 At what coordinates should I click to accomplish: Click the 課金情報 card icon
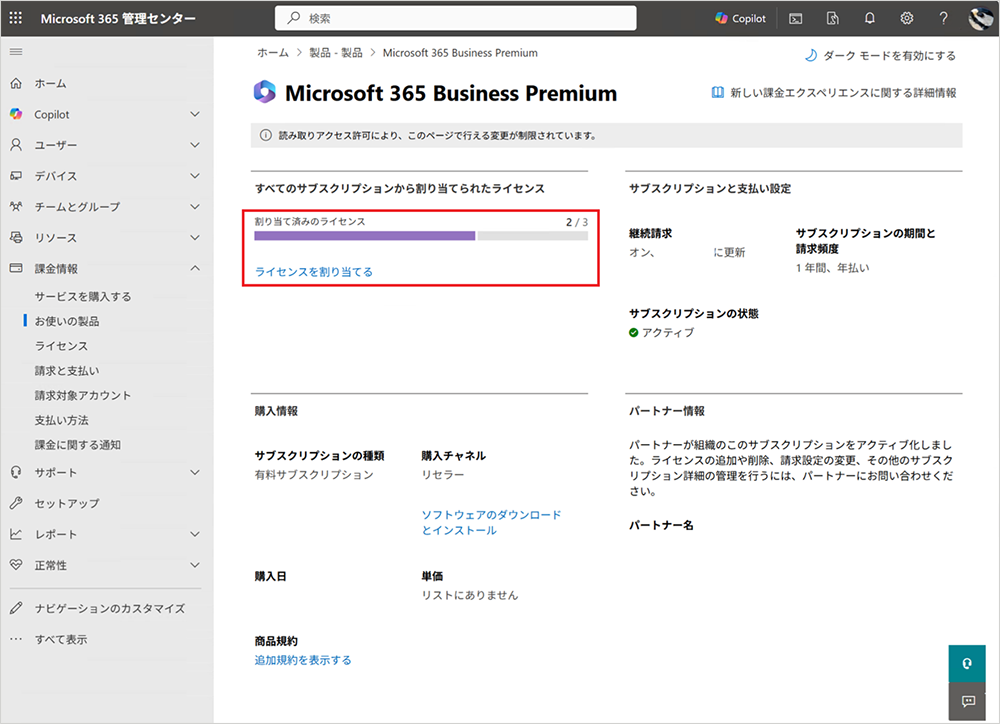(x=16, y=269)
